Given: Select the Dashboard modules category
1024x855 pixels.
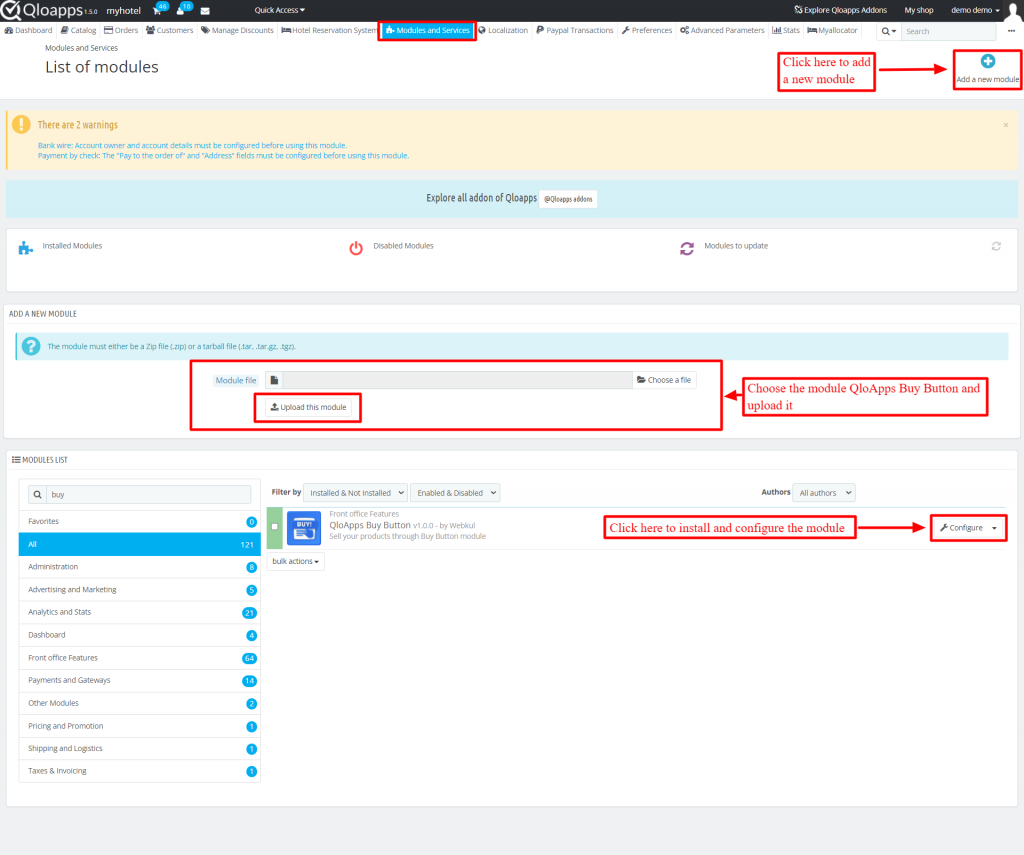Looking at the screenshot, I should [x=140, y=635].
